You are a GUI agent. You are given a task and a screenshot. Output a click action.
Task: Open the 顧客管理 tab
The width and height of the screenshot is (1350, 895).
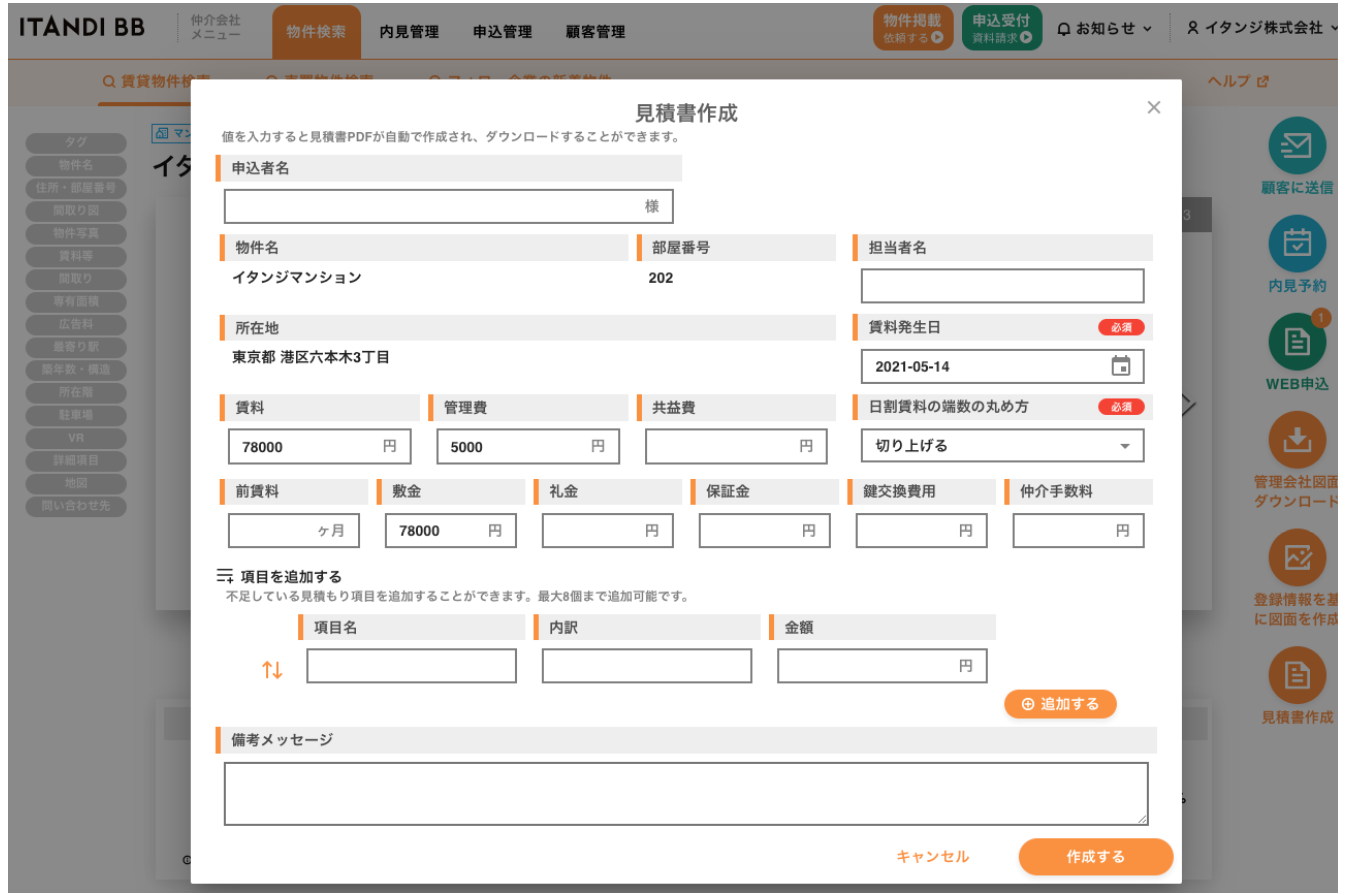point(595,32)
